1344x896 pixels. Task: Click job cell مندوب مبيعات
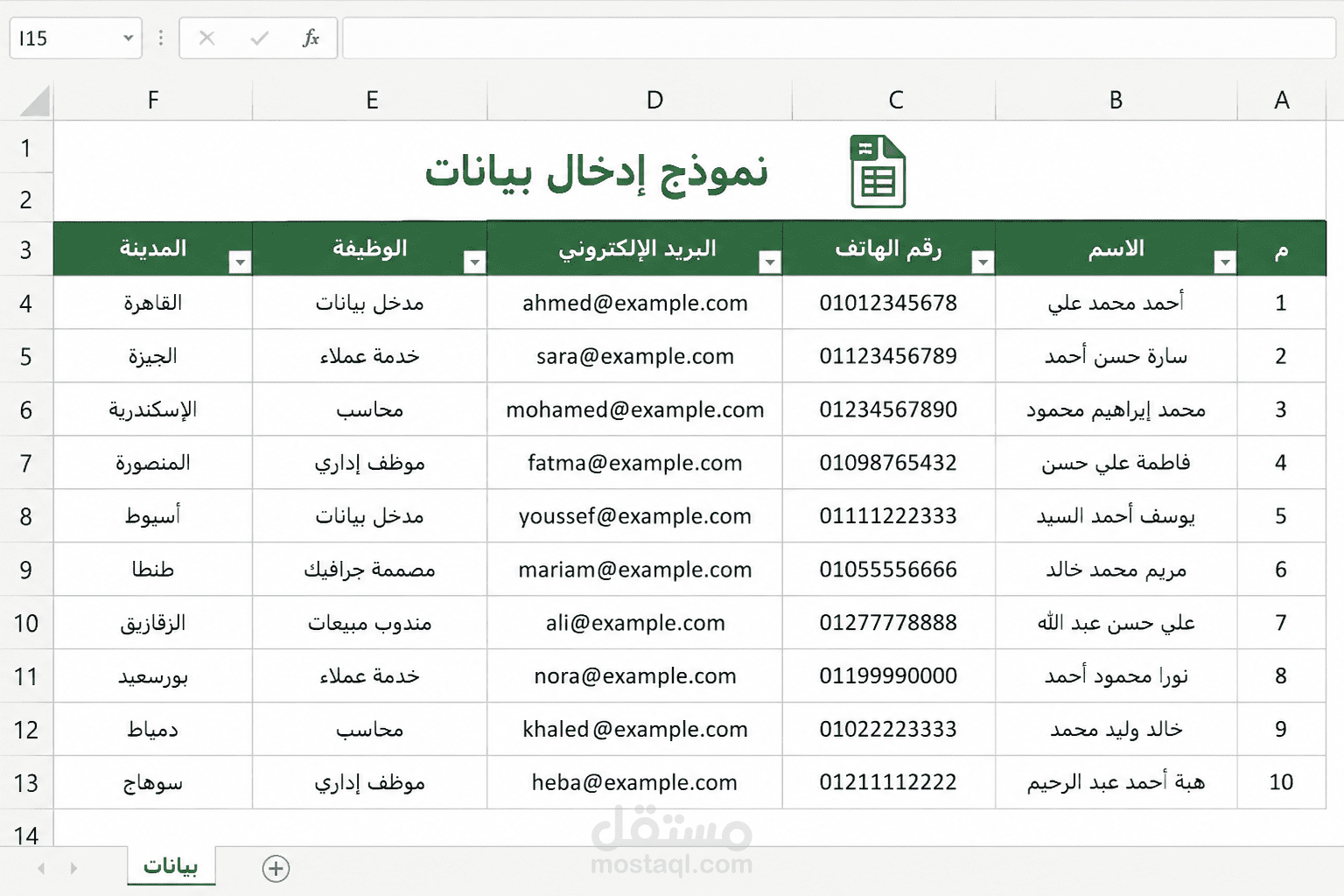point(370,623)
